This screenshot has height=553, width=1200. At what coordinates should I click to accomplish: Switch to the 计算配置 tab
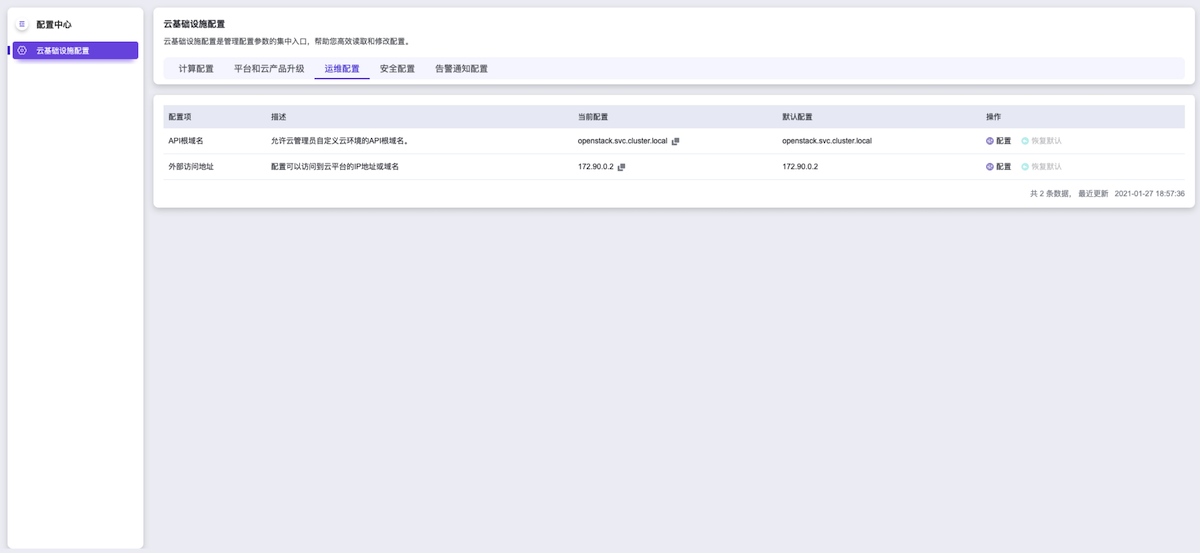coord(196,69)
